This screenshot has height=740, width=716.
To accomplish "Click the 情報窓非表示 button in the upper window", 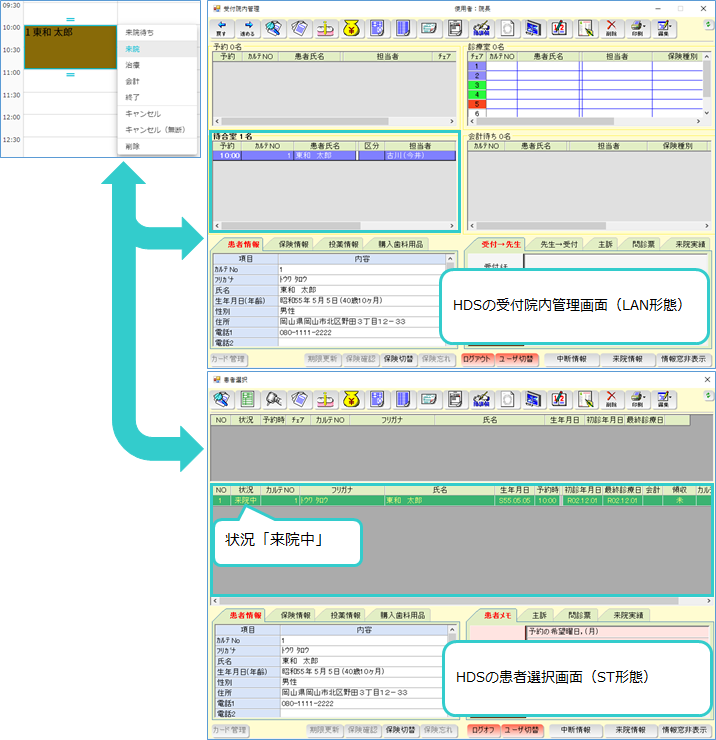I will 685,358.
